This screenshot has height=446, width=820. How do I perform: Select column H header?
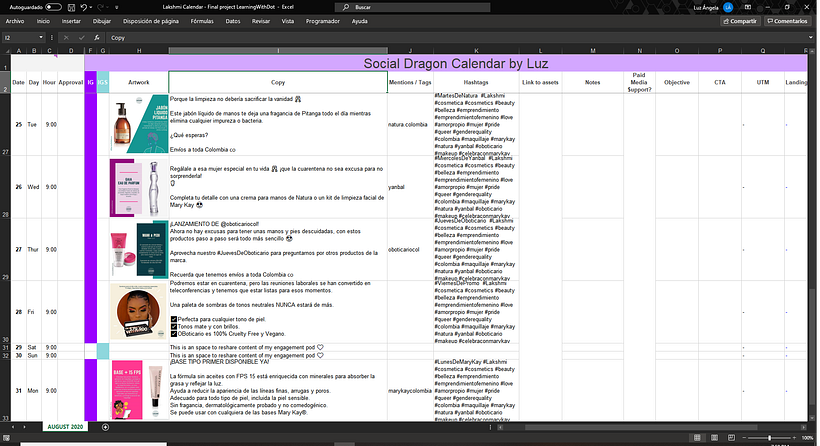pos(139,51)
